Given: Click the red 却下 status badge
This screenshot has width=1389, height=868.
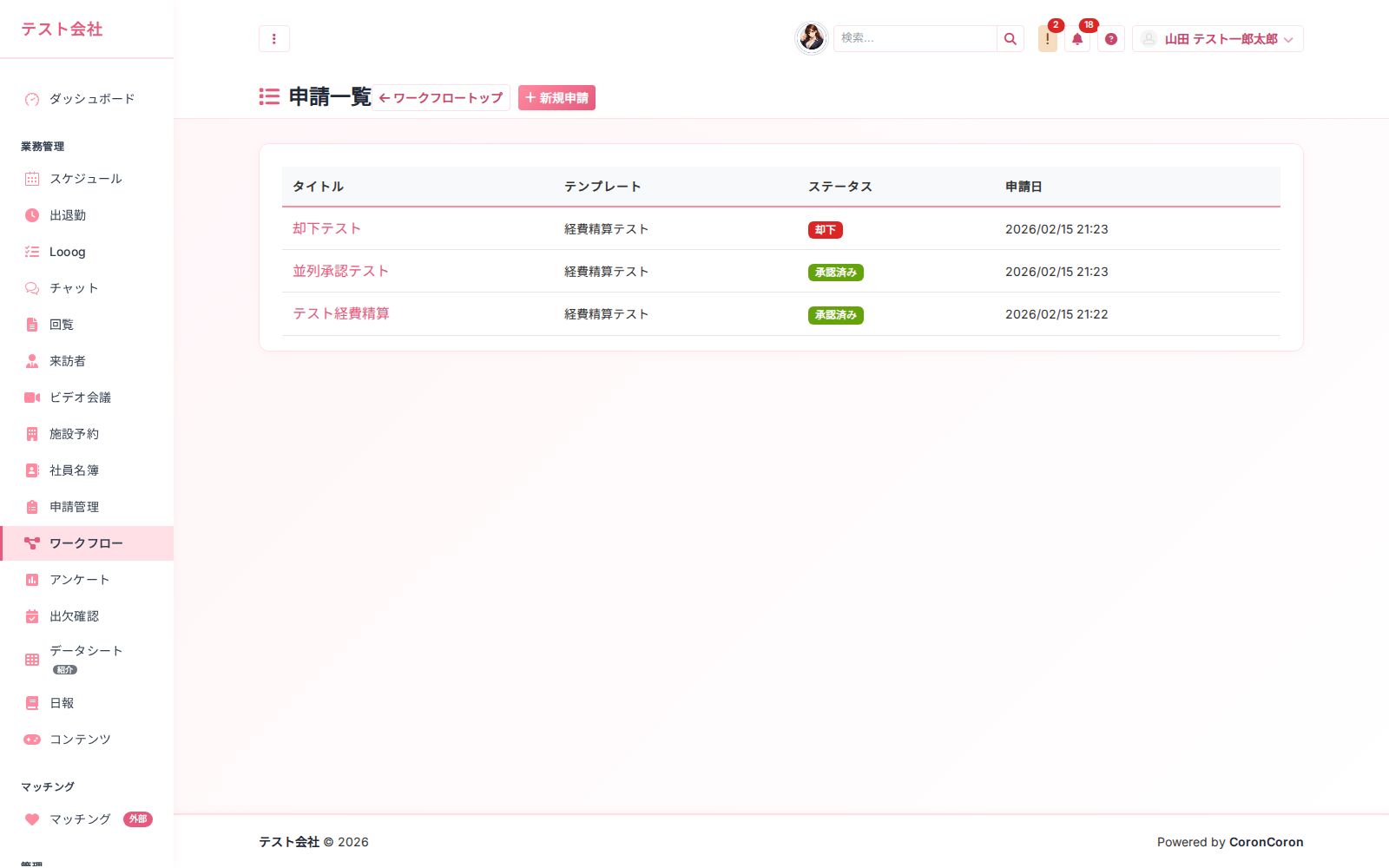Looking at the screenshot, I should coord(826,230).
